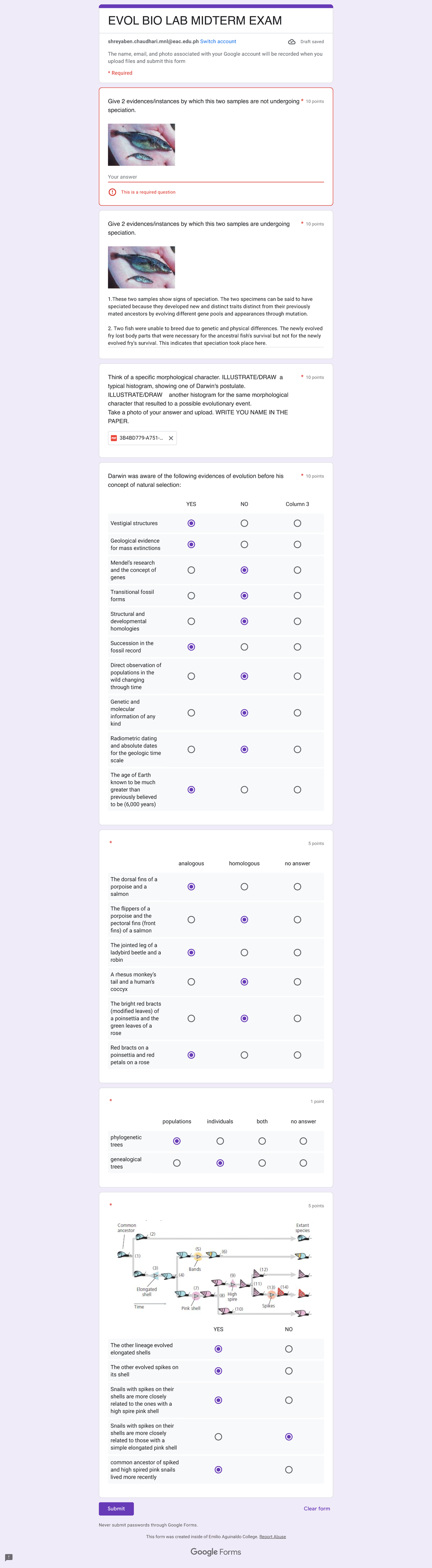Click the Submit button
The image size is (432, 1568).
pos(116,1508)
